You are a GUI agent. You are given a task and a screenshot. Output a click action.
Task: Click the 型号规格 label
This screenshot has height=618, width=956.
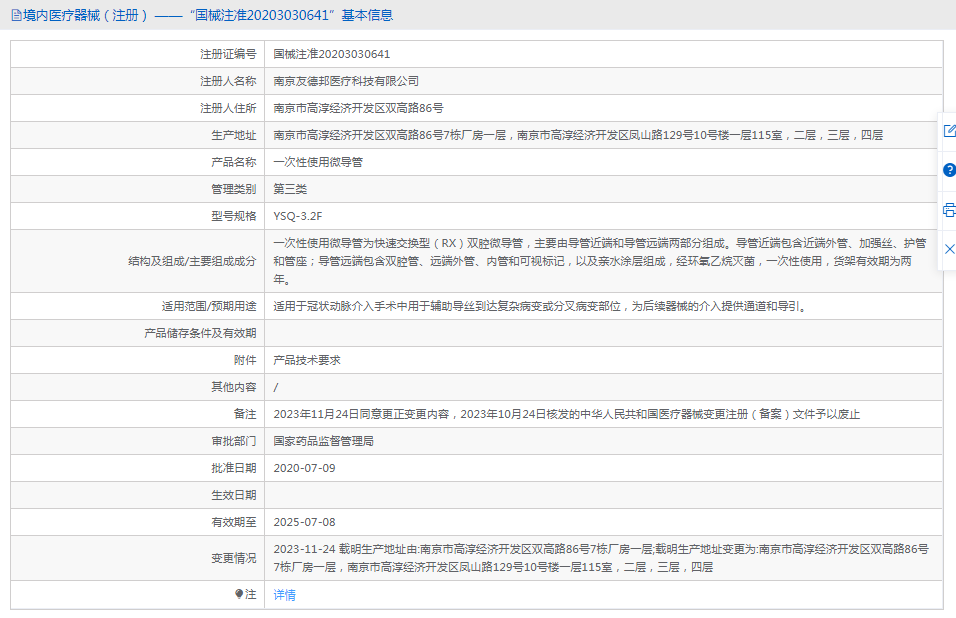tap(234, 216)
